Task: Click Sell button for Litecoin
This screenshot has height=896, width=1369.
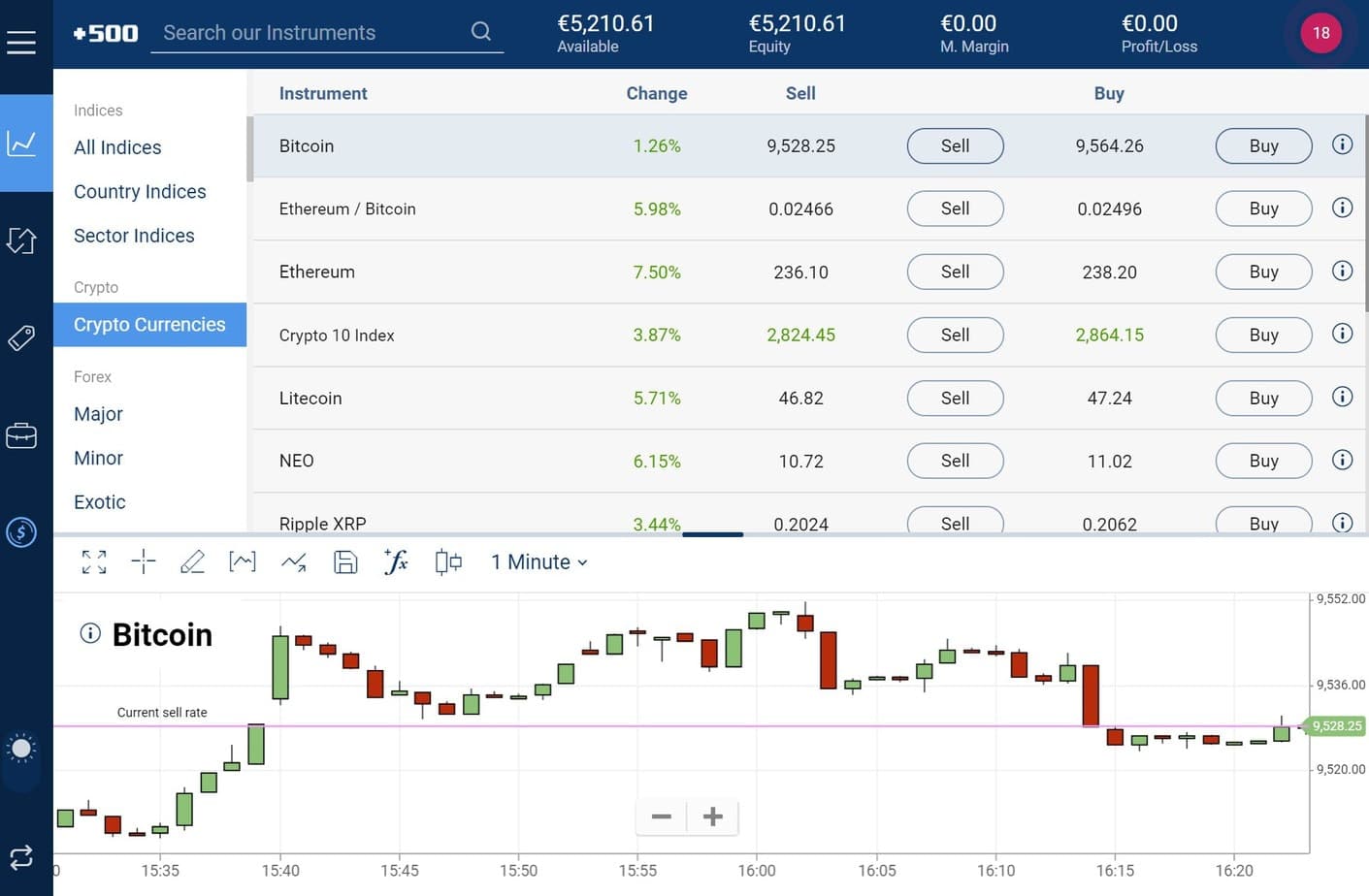Action: tap(955, 398)
